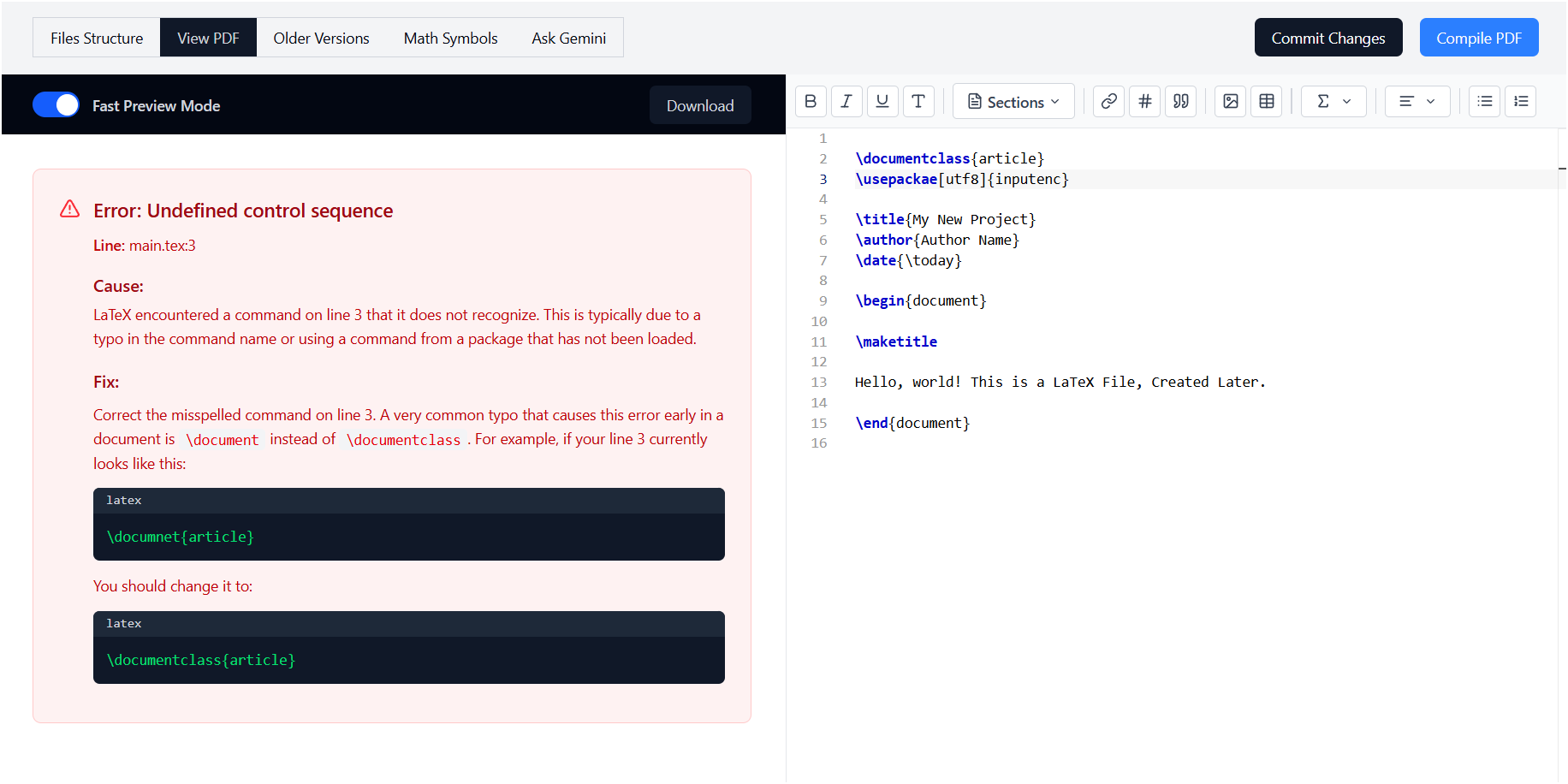
Task: Insert a hyperlink using the link icon
Action: click(1108, 101)
